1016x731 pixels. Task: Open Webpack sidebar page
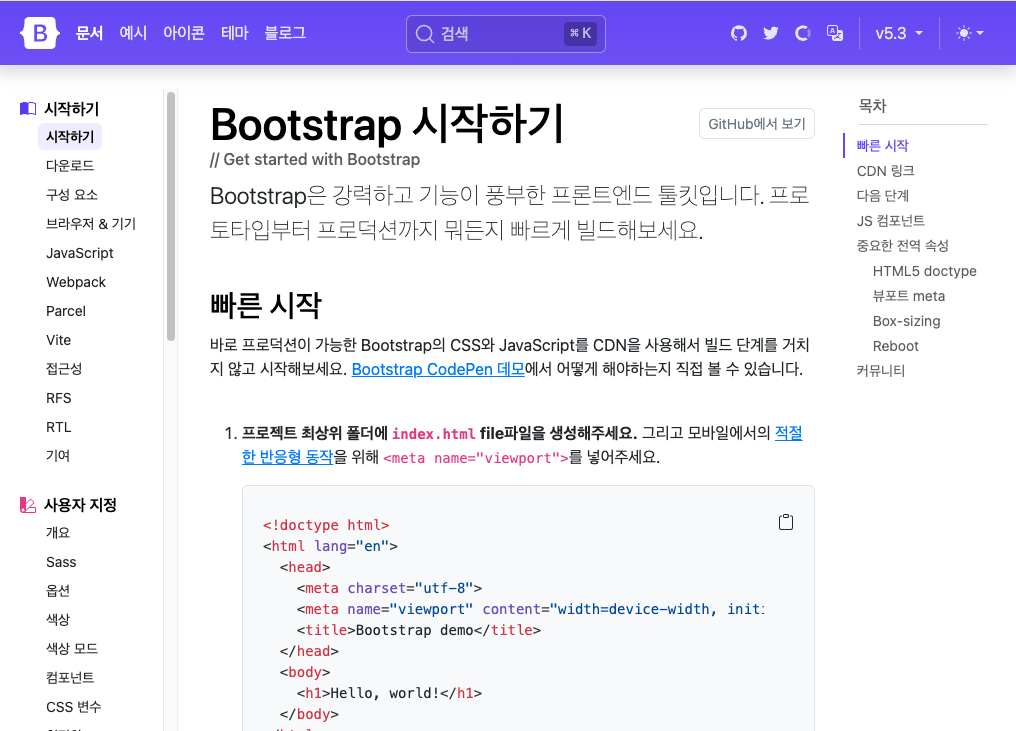click(76, 283)
